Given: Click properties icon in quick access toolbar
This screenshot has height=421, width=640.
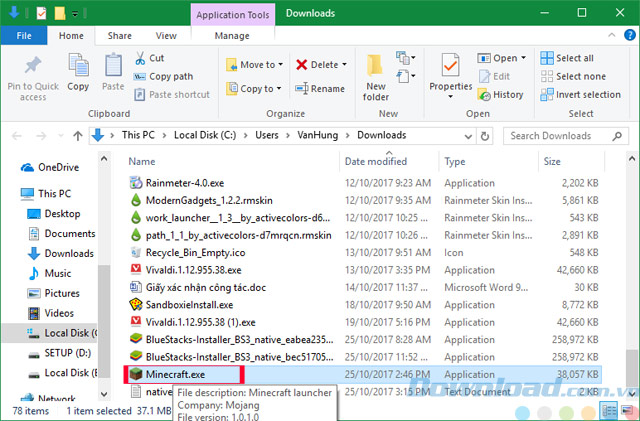Looking at the screenshot, I should (41, 13).
